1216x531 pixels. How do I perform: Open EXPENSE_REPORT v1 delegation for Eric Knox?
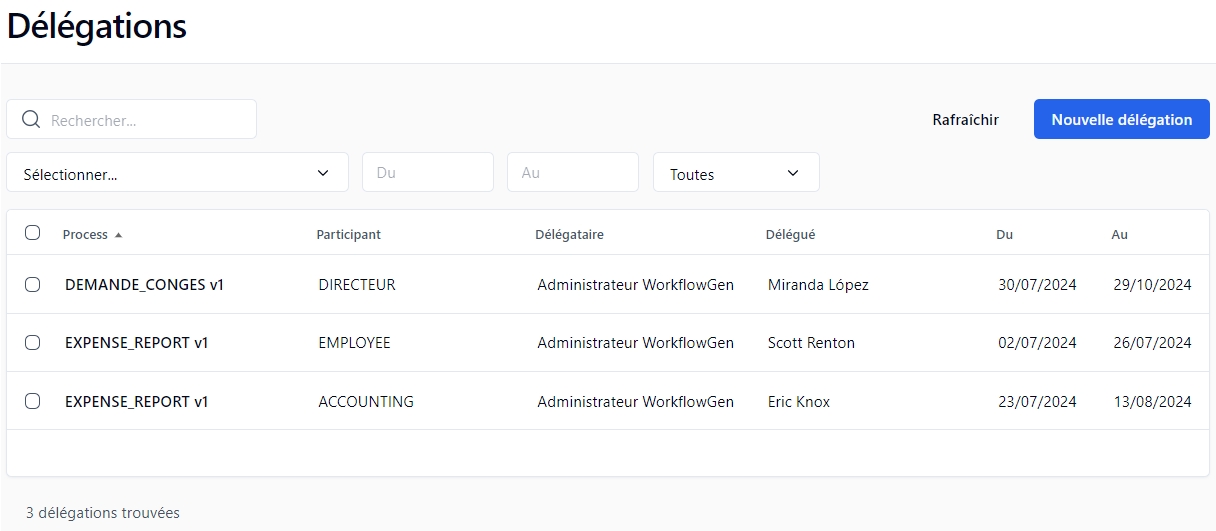tap(136, 402)
